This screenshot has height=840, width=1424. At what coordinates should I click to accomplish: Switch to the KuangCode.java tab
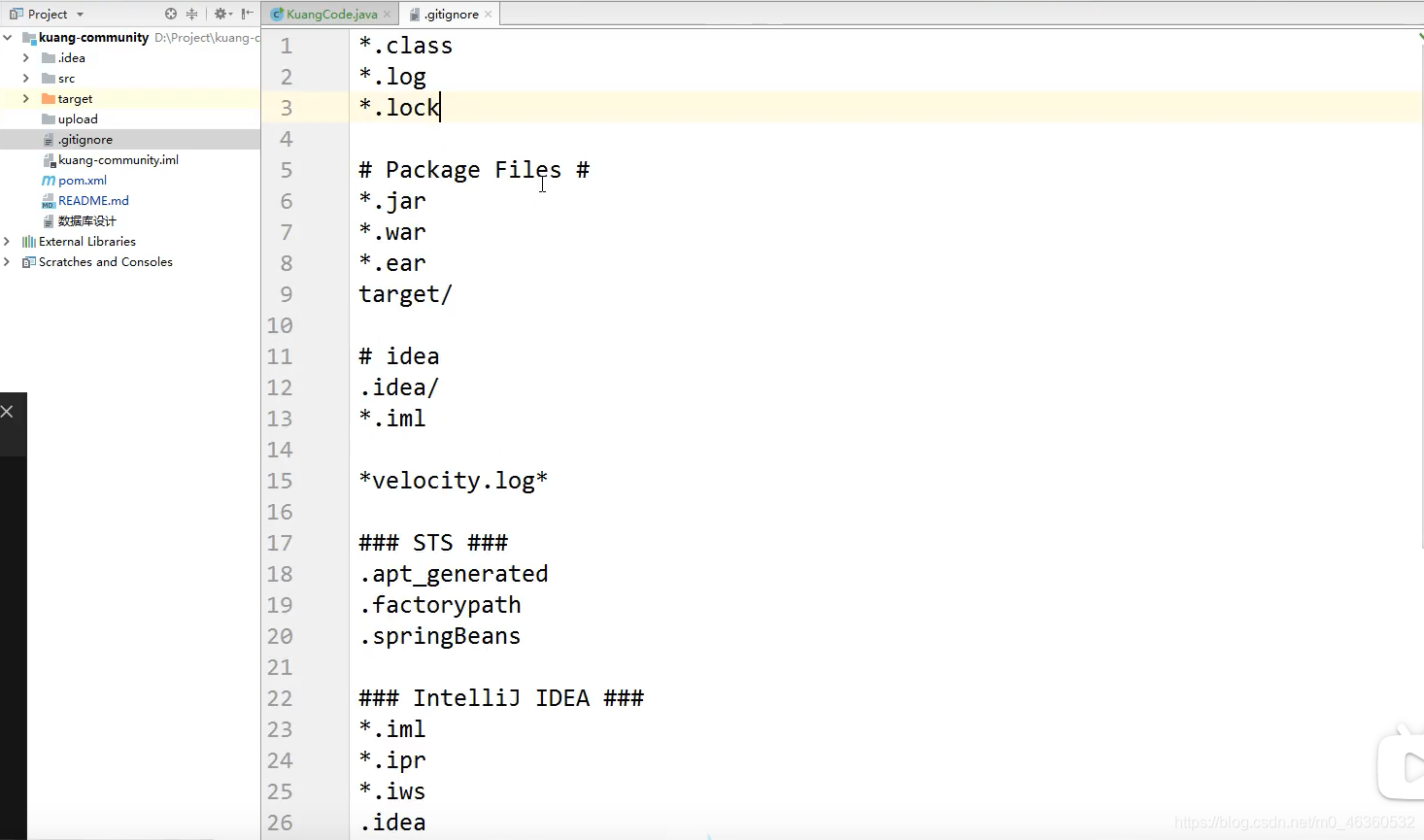[331, 15]
